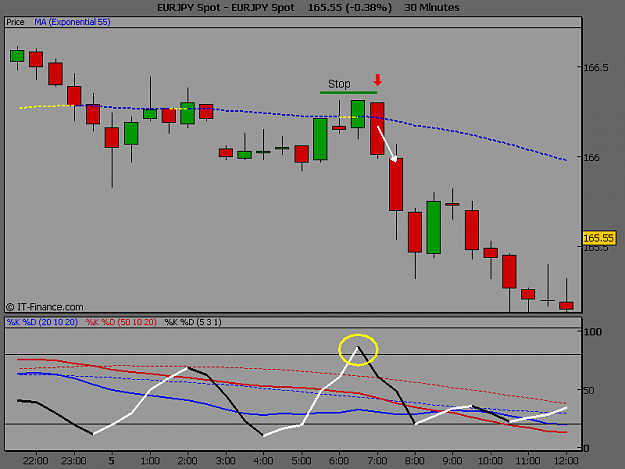This screenshot has width=625, height=469.
Task: Click the 'EURJPY Spot - EURJPY Spot' chart title
Action: (226, 8)
